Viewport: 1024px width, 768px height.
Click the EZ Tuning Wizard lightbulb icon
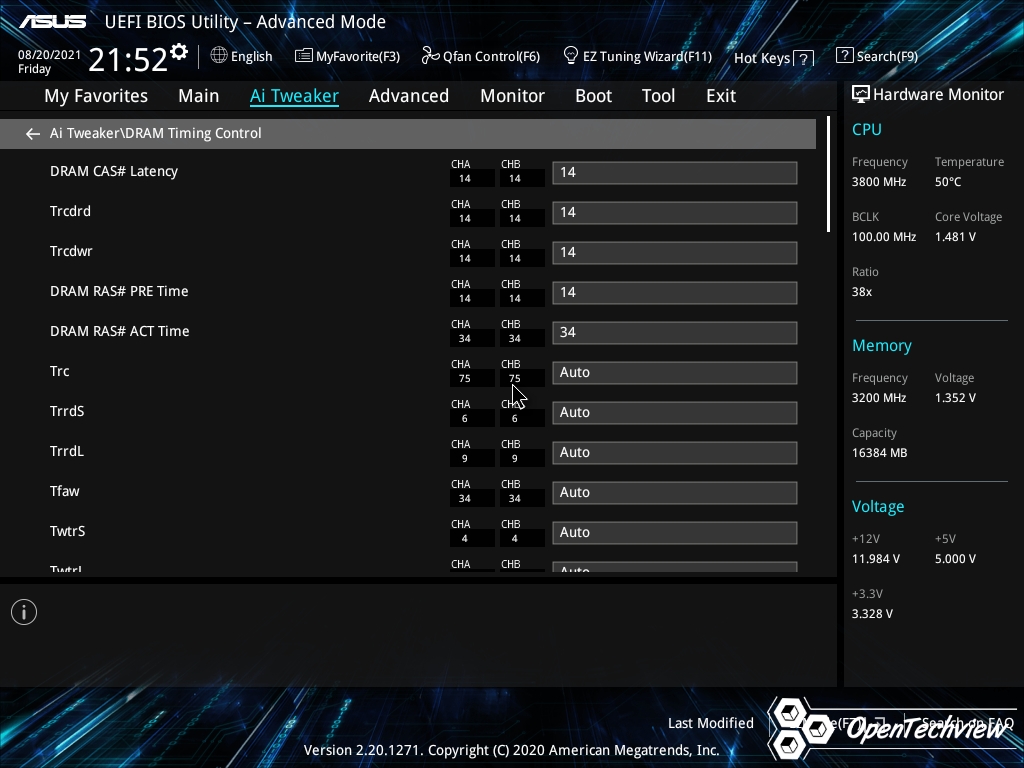tap(571, 56)
